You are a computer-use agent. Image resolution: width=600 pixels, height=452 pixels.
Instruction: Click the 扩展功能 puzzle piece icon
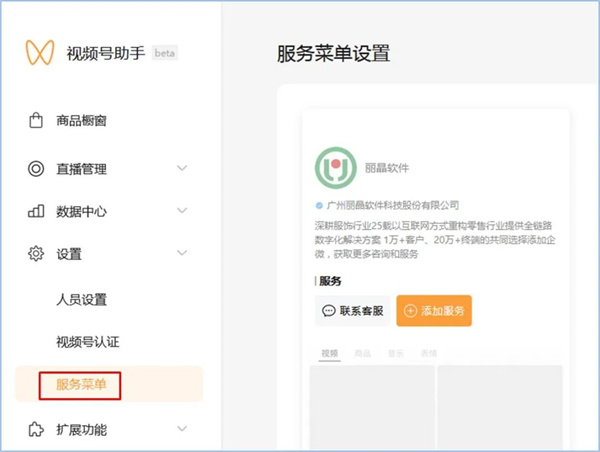[x=36, y=429]
